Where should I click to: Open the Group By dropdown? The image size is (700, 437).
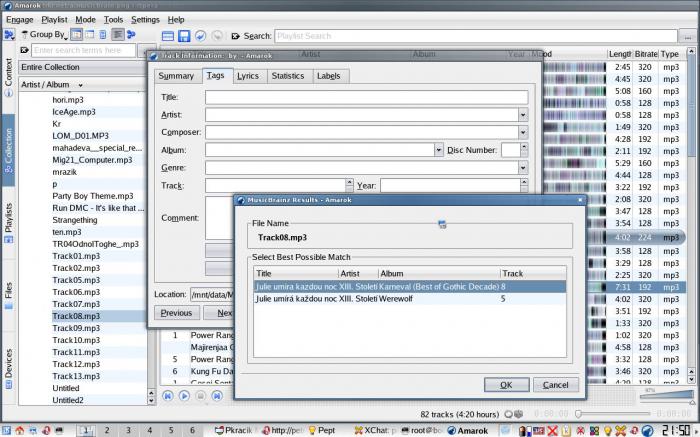coord(45,34)
